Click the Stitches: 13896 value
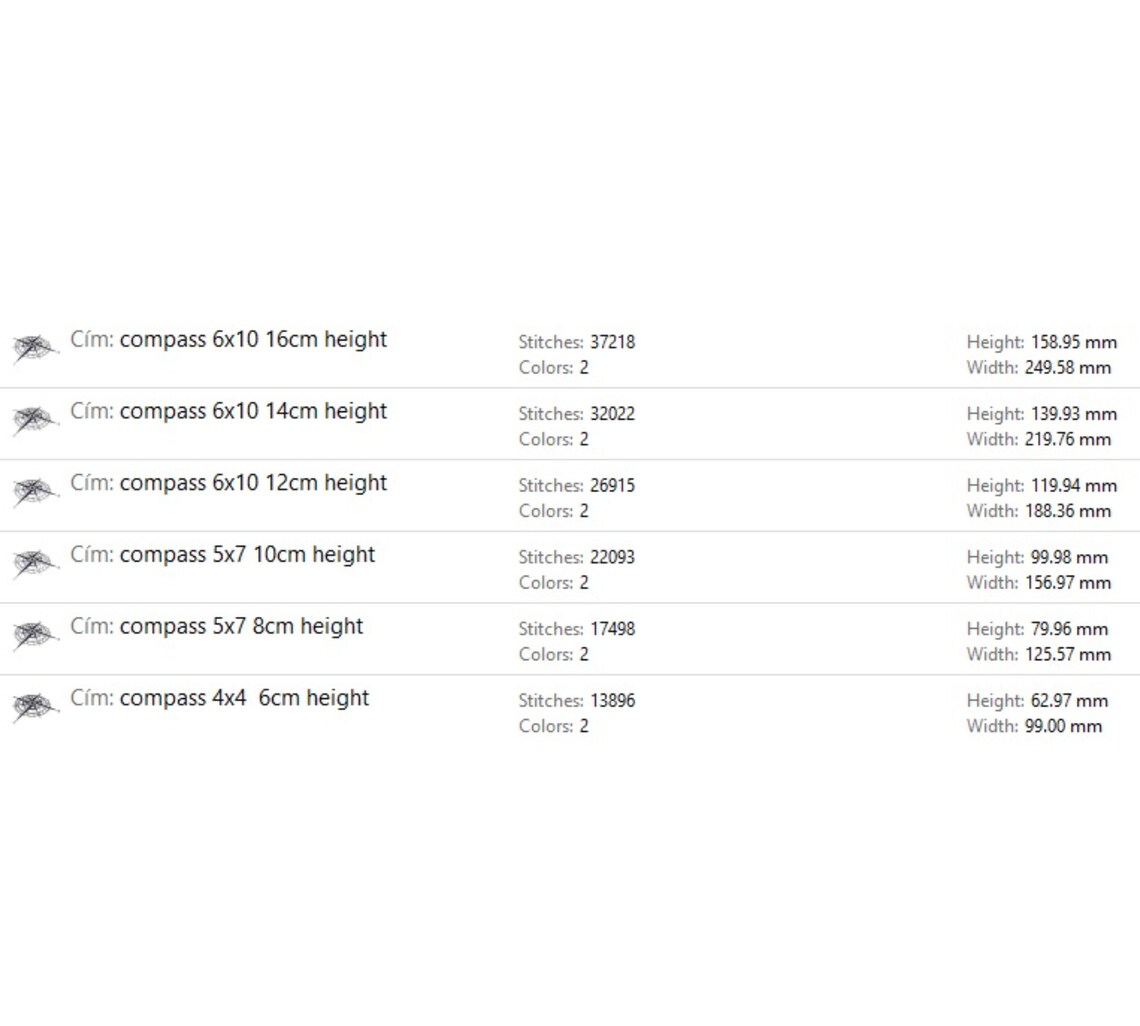 (612, 701)
